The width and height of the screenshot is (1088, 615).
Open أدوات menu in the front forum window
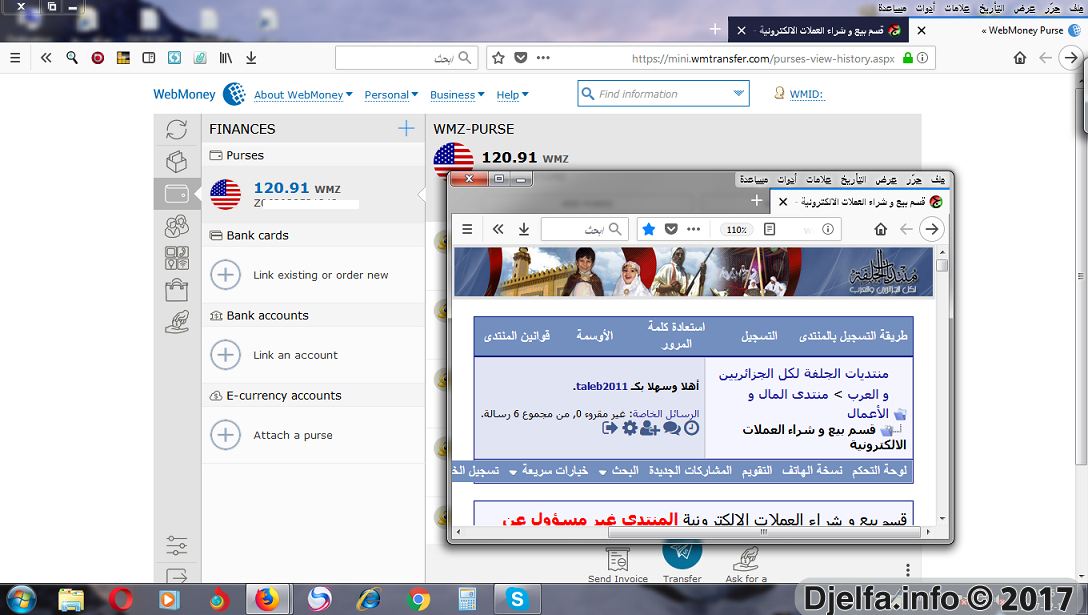(787, 179)
